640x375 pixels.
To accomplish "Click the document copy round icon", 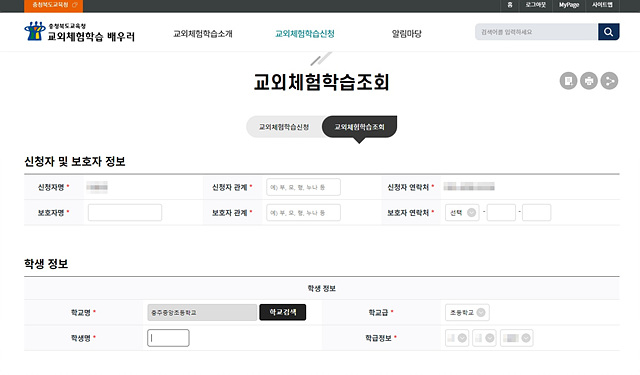I will coord(568,81).
